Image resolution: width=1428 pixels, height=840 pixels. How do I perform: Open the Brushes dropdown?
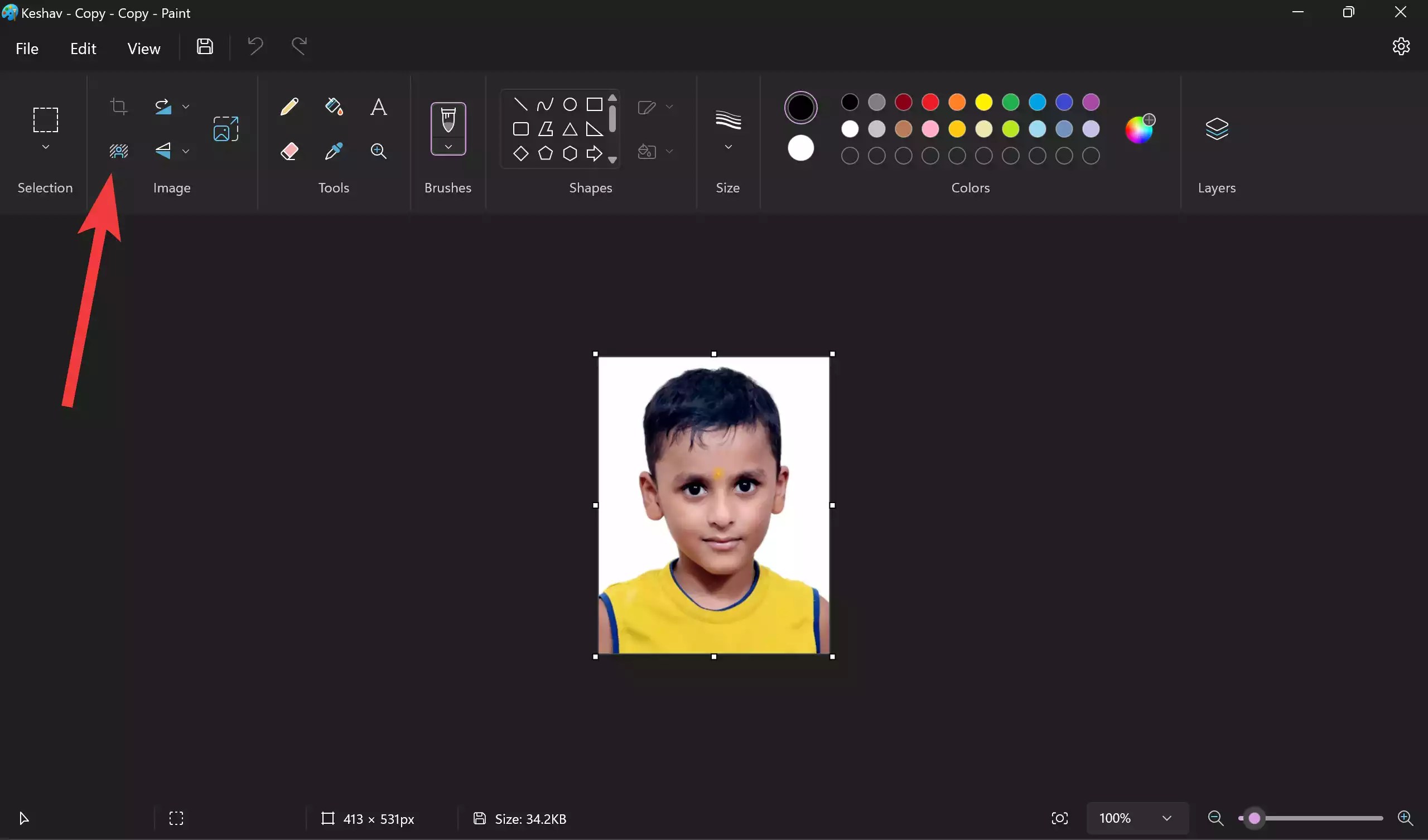tap(448, 147)
